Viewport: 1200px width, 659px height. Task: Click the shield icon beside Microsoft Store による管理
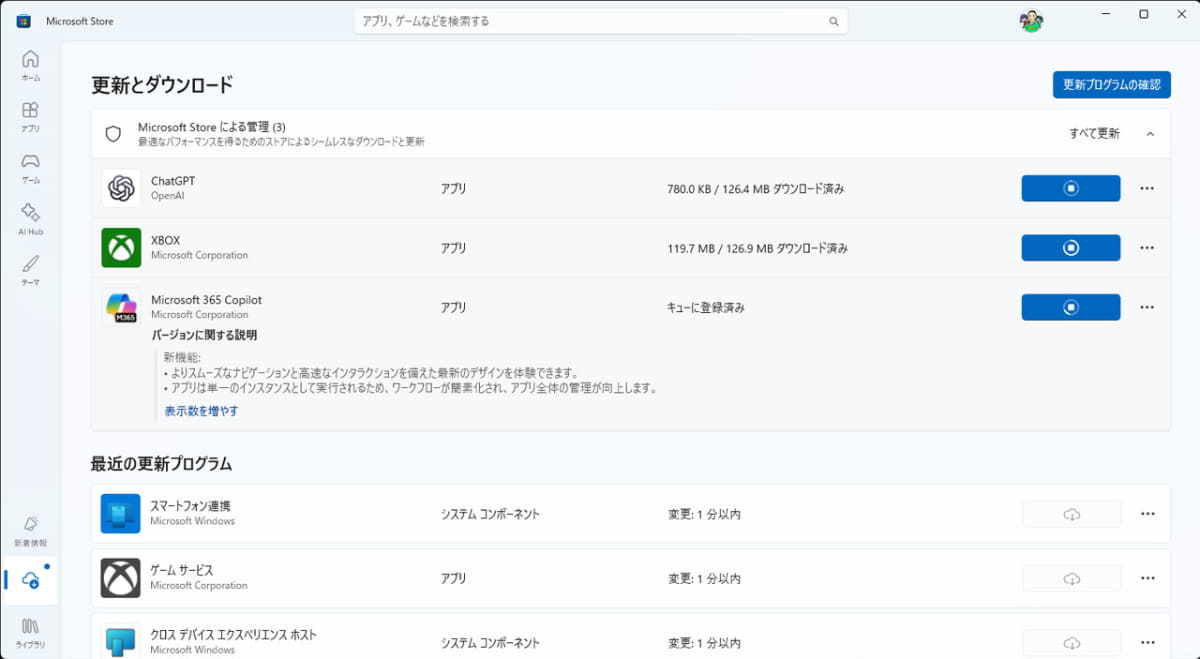[113, 134]
